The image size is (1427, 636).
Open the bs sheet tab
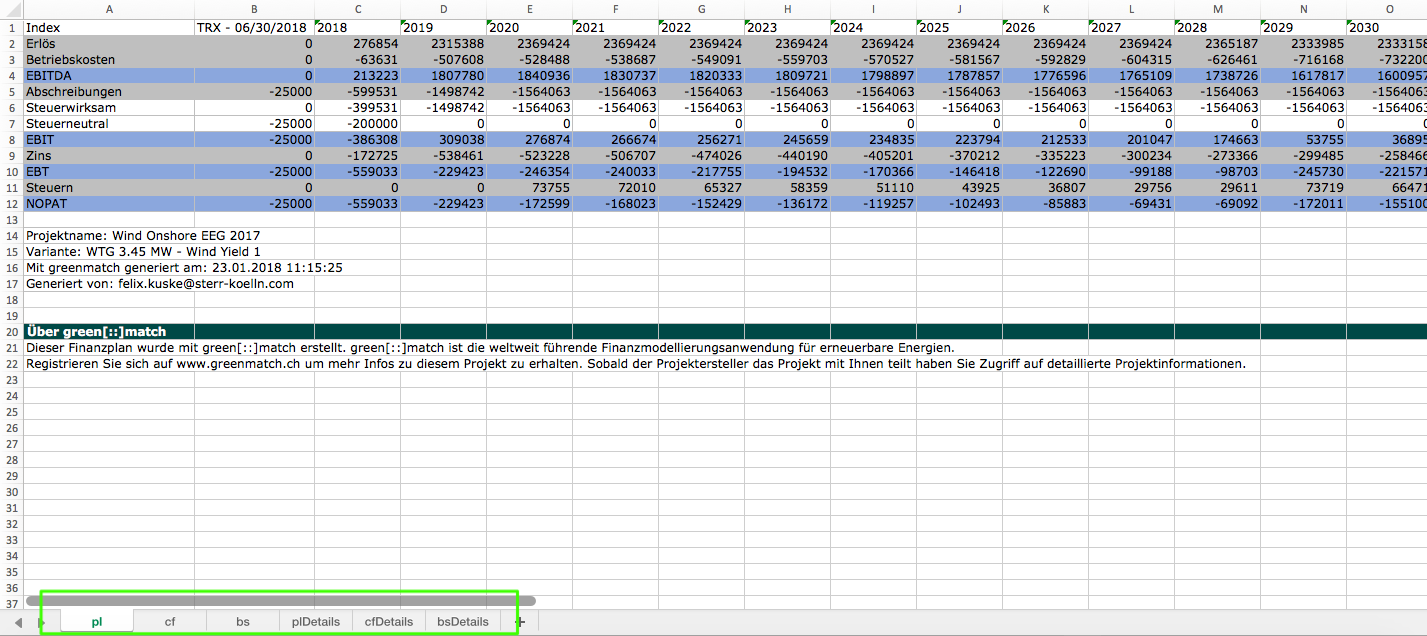click(243, 622)
